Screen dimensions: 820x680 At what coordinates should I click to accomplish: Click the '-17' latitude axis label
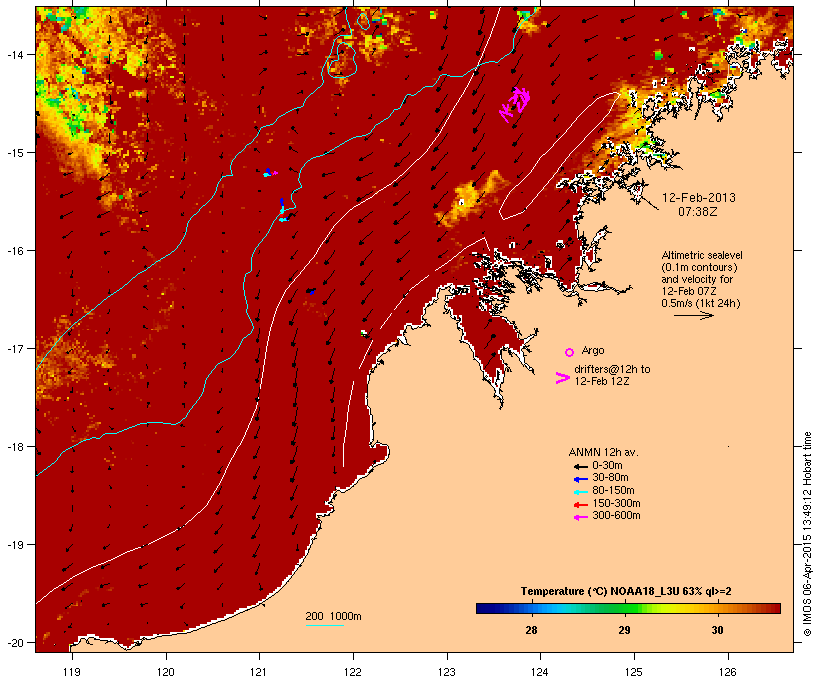14,348
